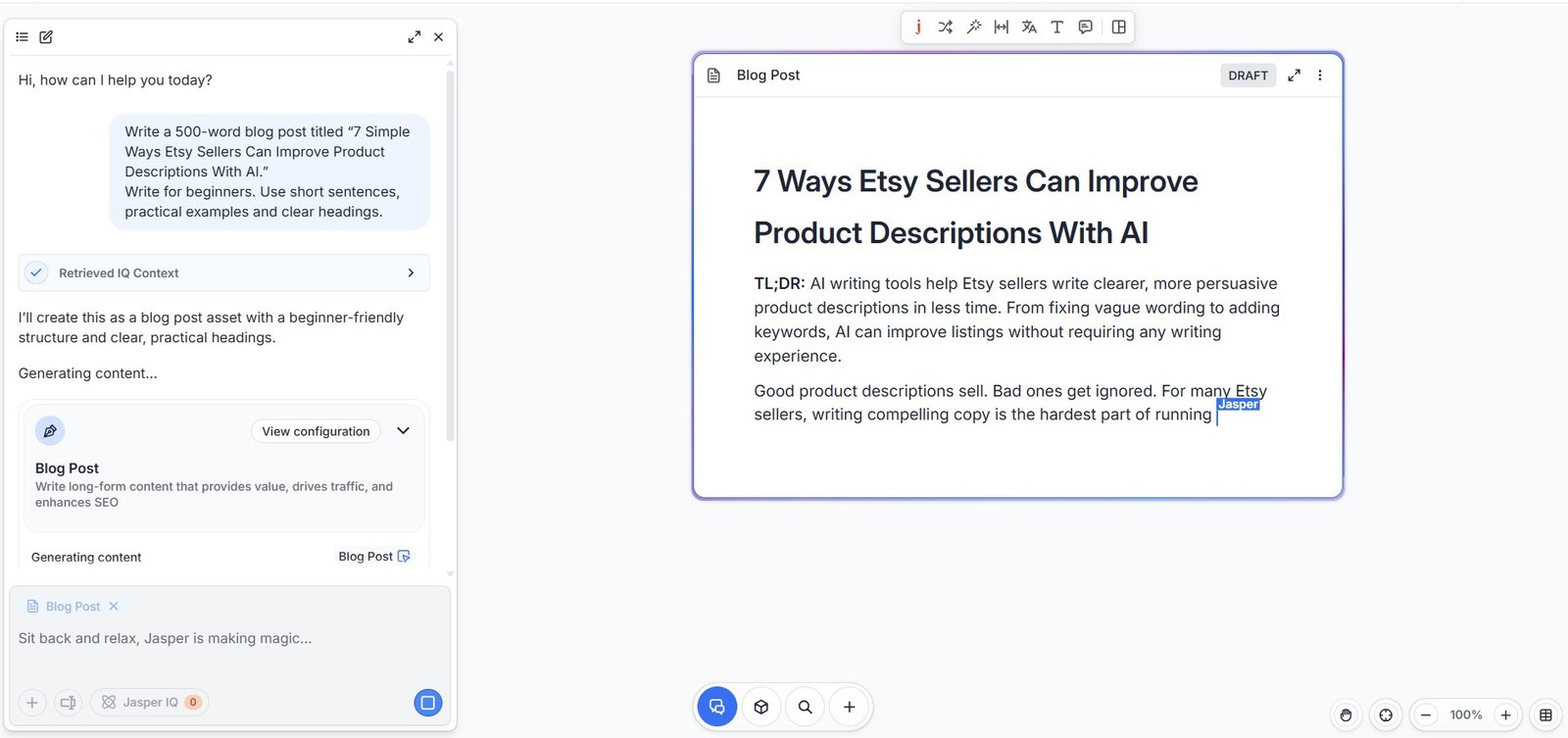The image size is (1568, 738).
Task: Click the search icon in the bottom bar
Action: coord(806,707)
